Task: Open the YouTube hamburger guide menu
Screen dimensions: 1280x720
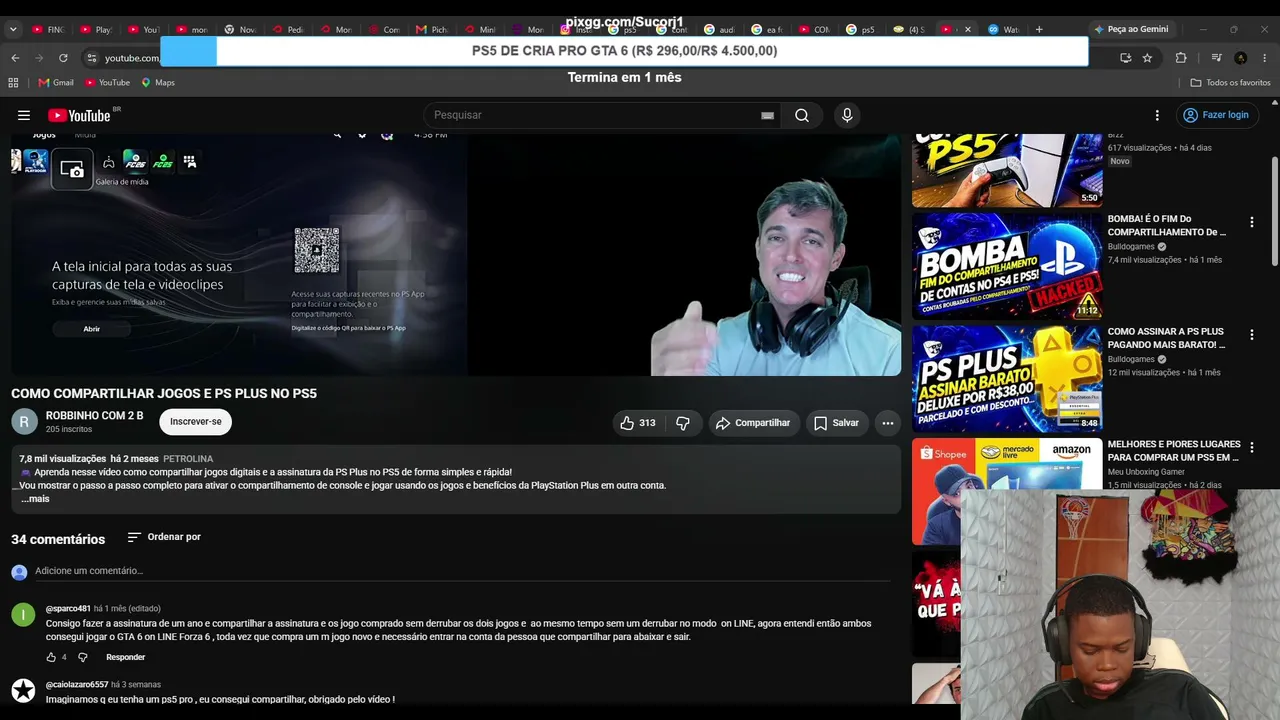Action: tap(24, 115)
